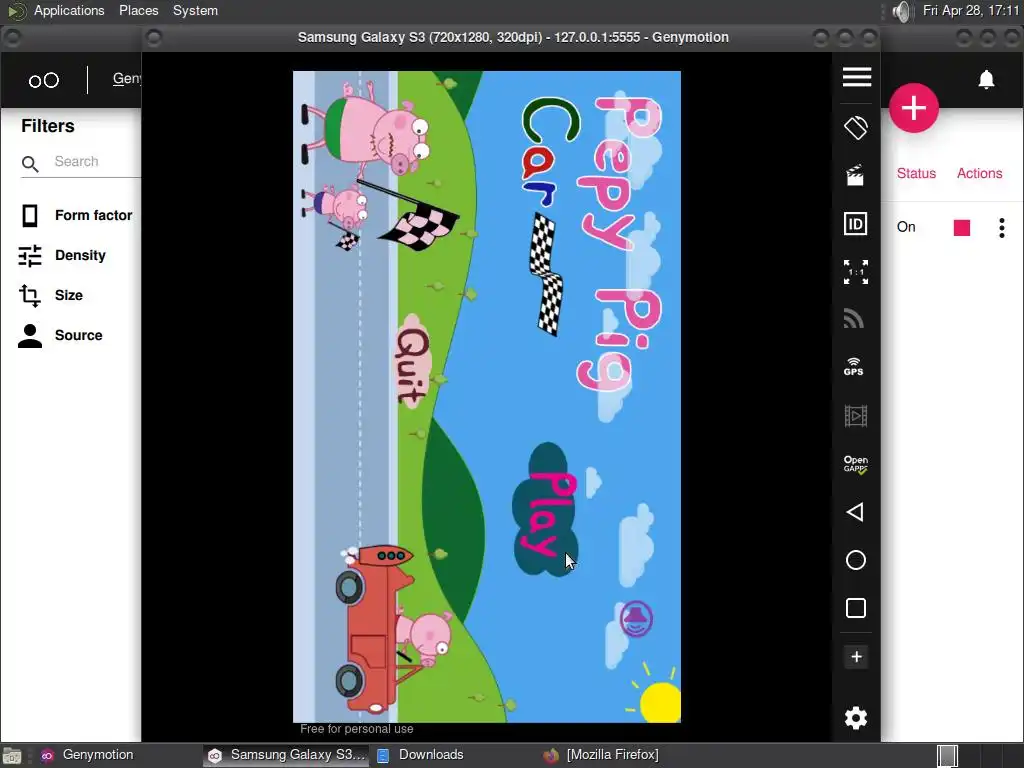Open the System menu
The width and height of the screenshot is (1024, 768).
click(x=195, y=10)
